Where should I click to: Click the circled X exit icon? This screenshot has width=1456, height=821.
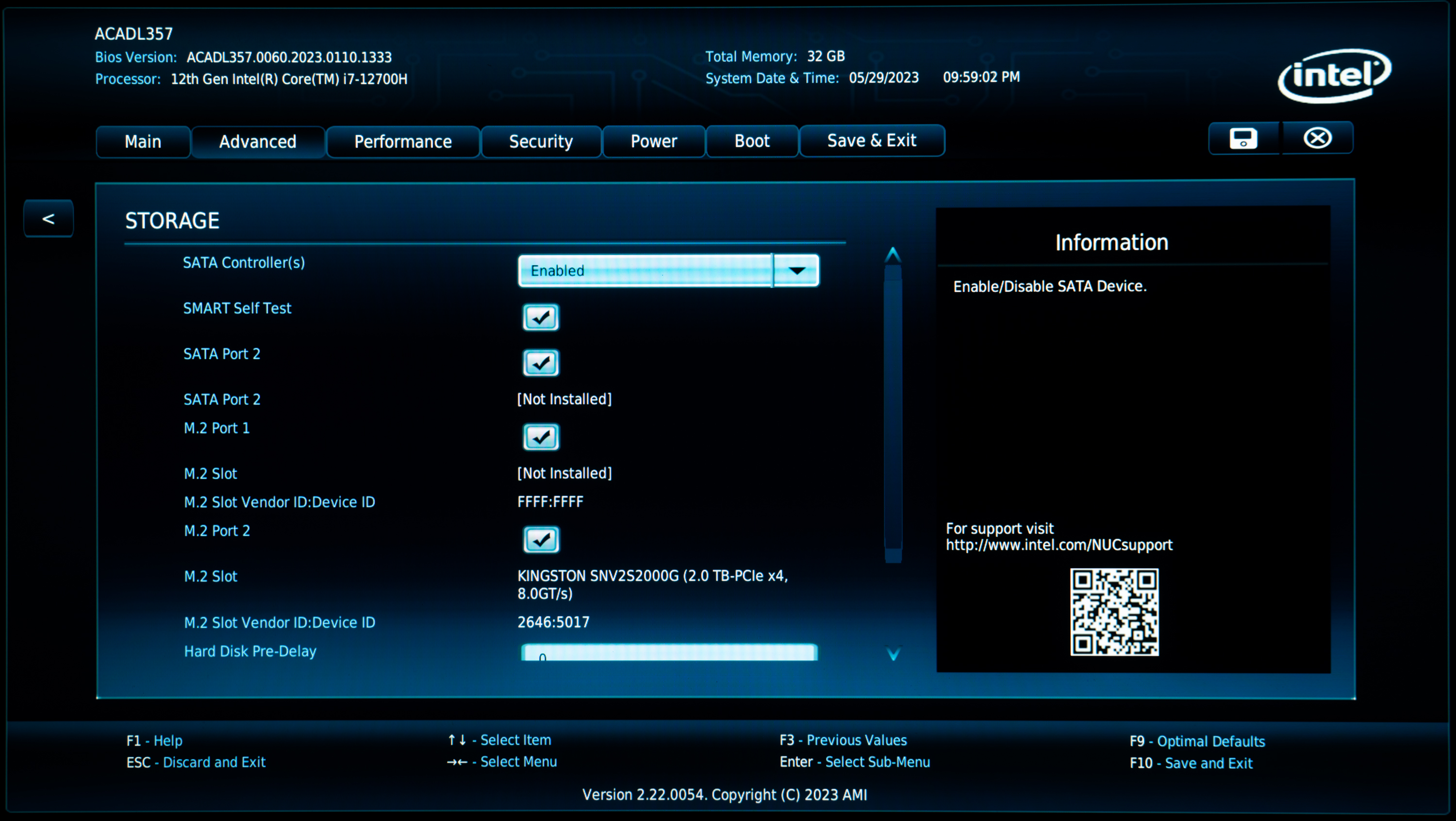[x=1317, y=138]
